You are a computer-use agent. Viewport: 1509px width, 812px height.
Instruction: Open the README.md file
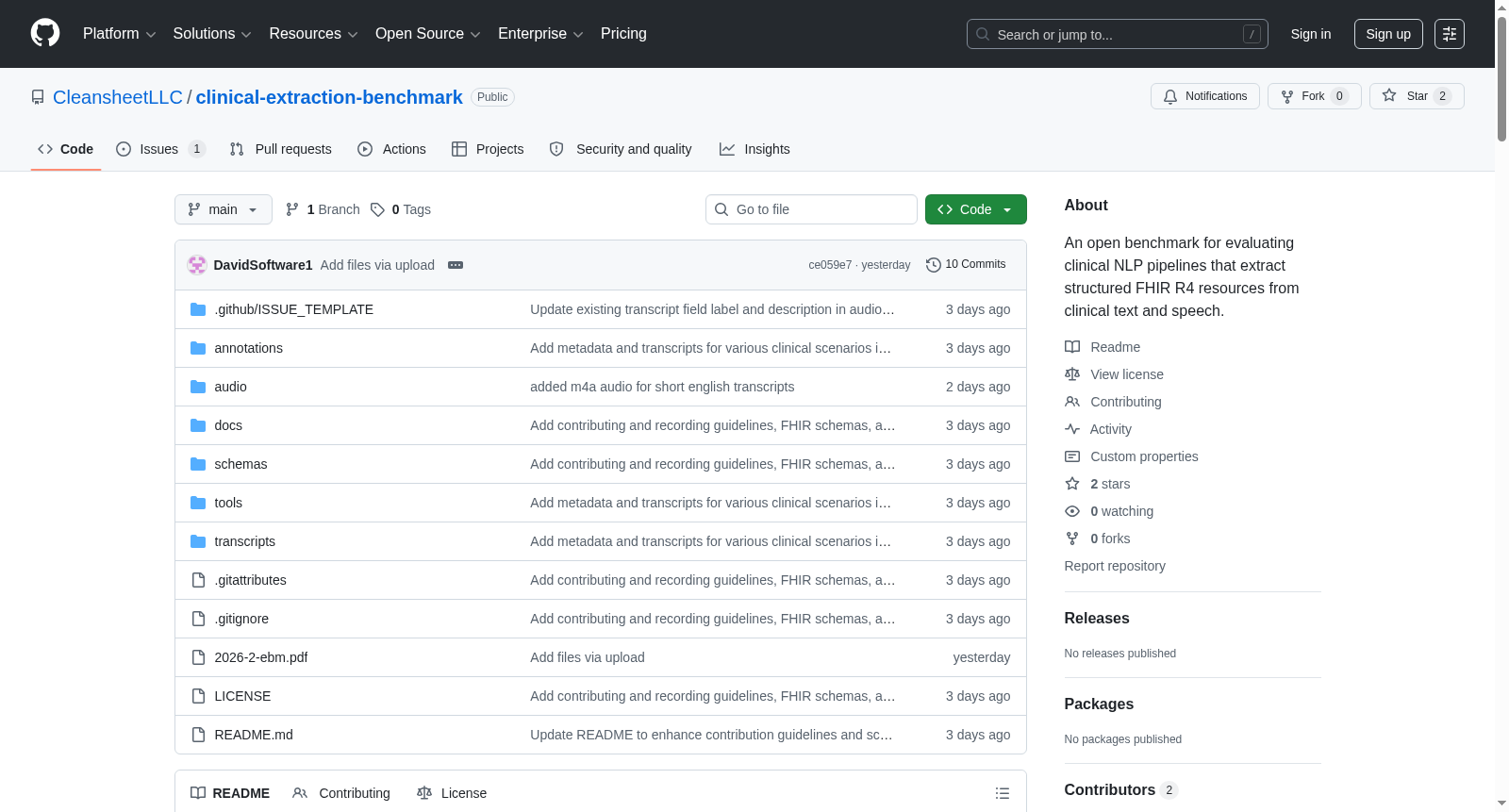(254, 735)
